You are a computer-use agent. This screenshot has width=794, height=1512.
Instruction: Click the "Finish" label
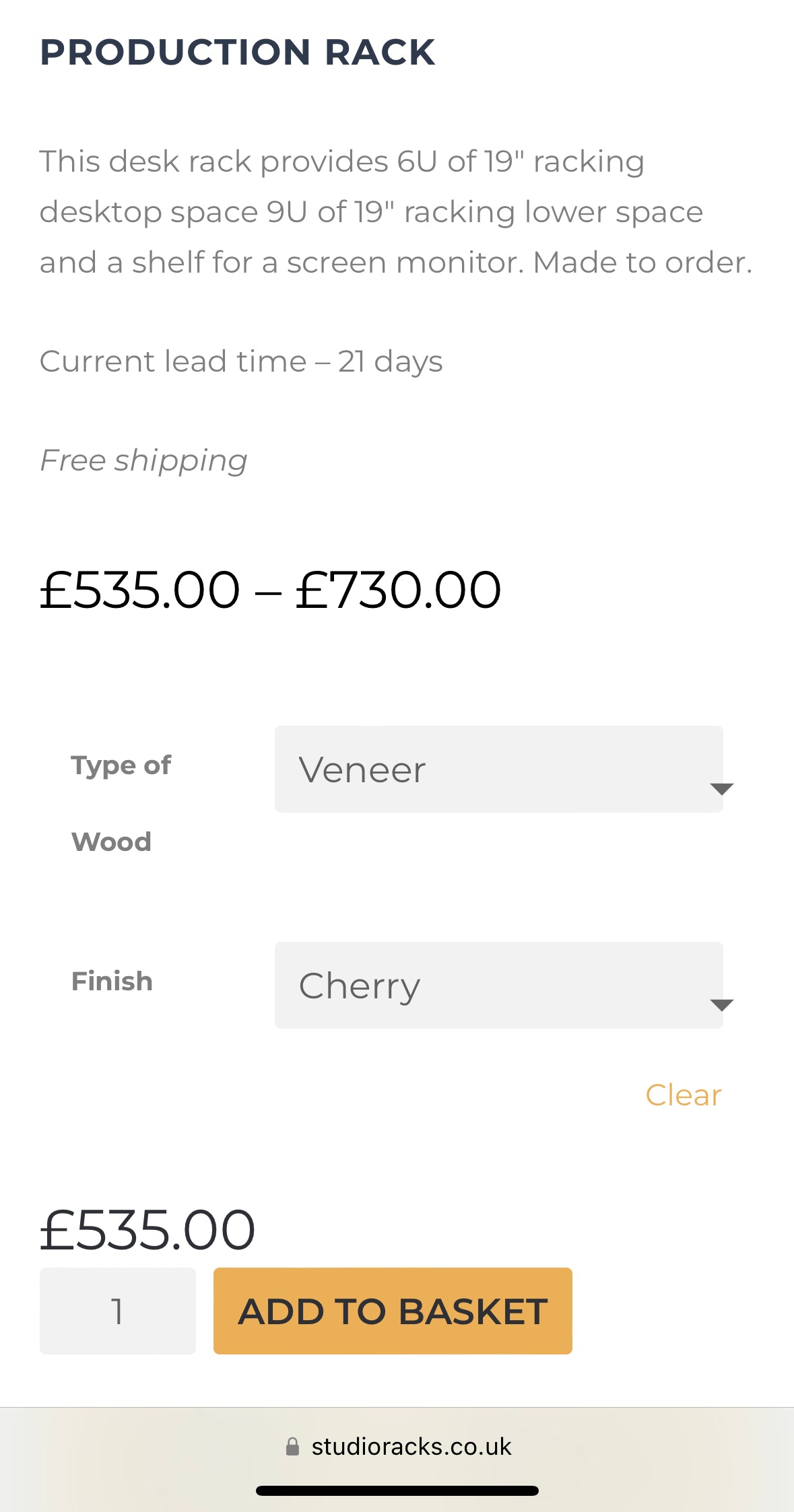pyautogui.click(x=112, y=982)
